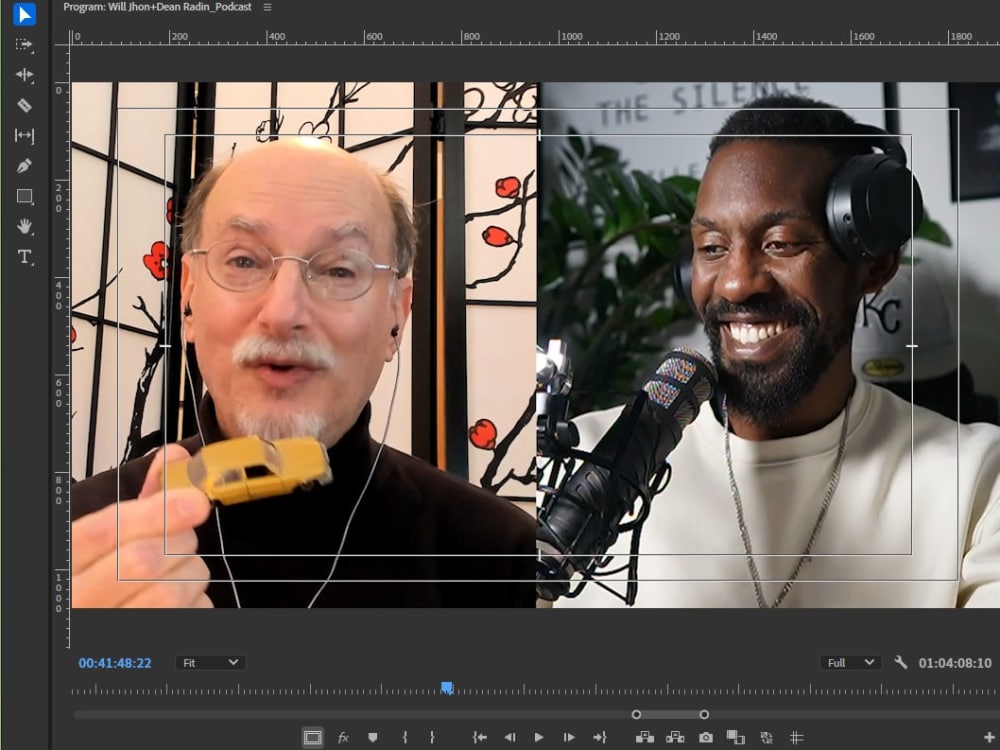Step back one frame
Screen dimensions: 1000x750
[x=510, y=738]
